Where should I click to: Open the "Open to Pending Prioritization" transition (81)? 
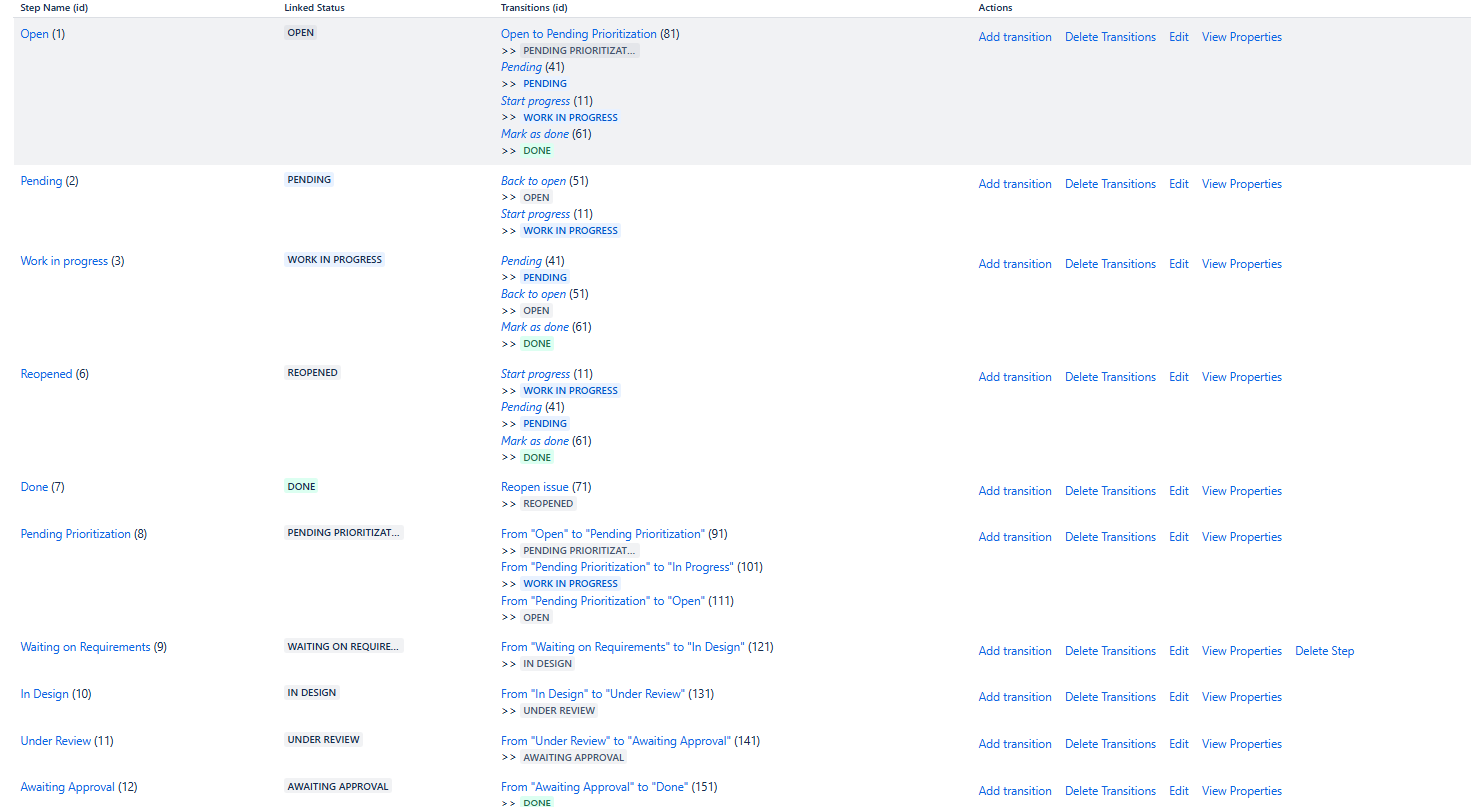click(579, 34)
